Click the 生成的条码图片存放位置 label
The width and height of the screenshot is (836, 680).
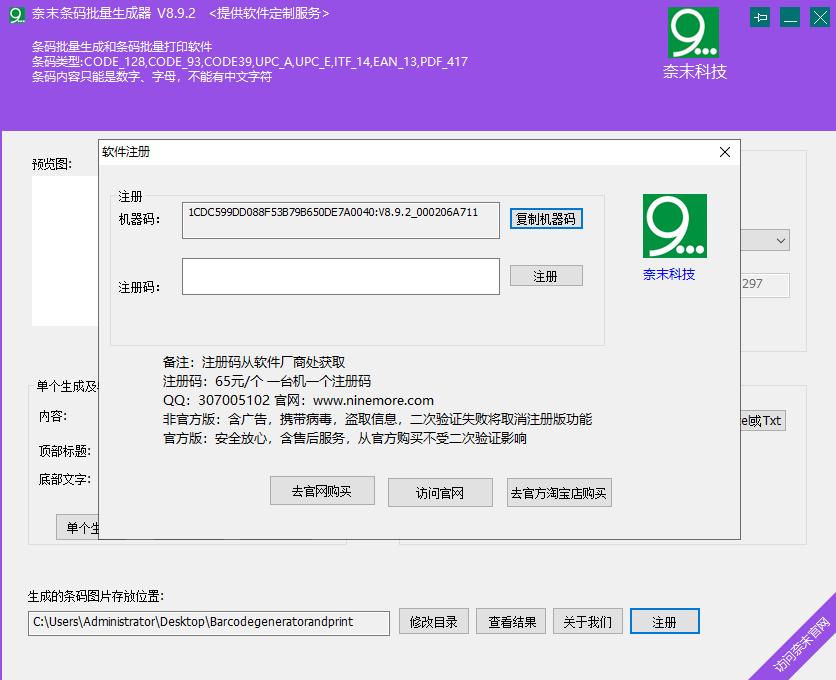tap(96, 596)
